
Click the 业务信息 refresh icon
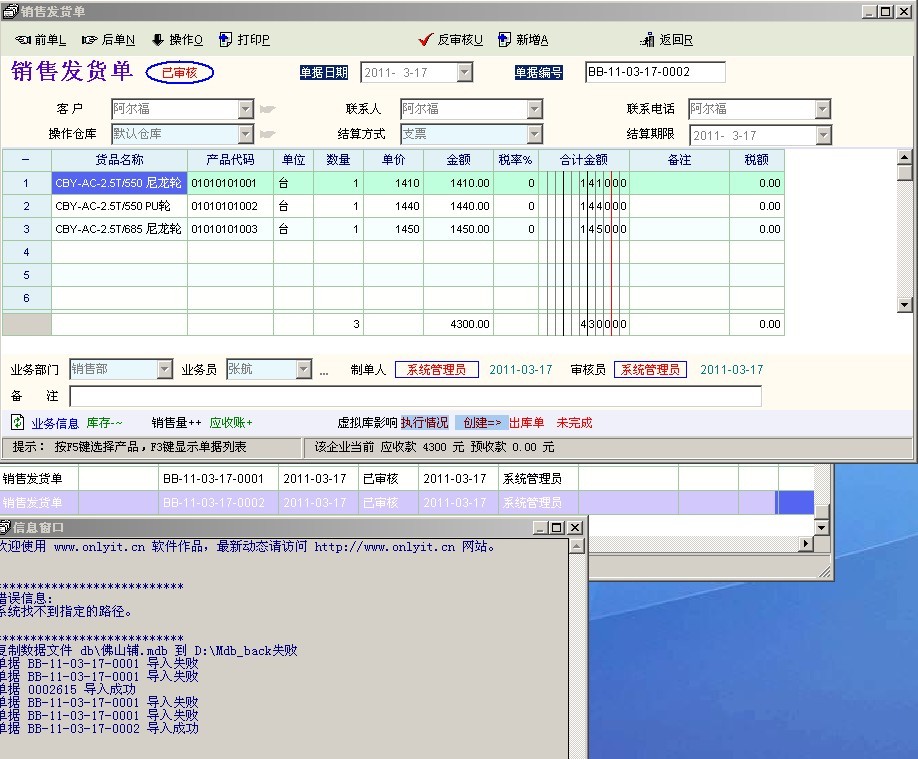18,422
